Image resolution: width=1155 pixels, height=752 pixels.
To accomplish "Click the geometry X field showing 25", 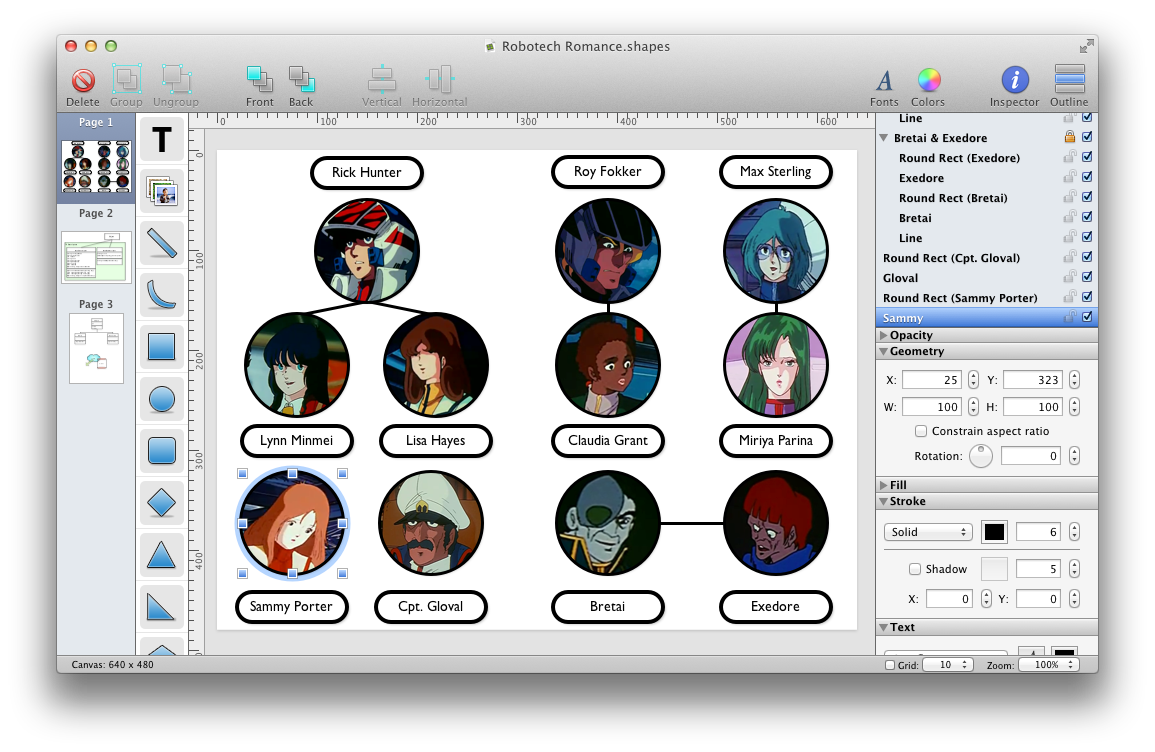I will pos(933,380).
